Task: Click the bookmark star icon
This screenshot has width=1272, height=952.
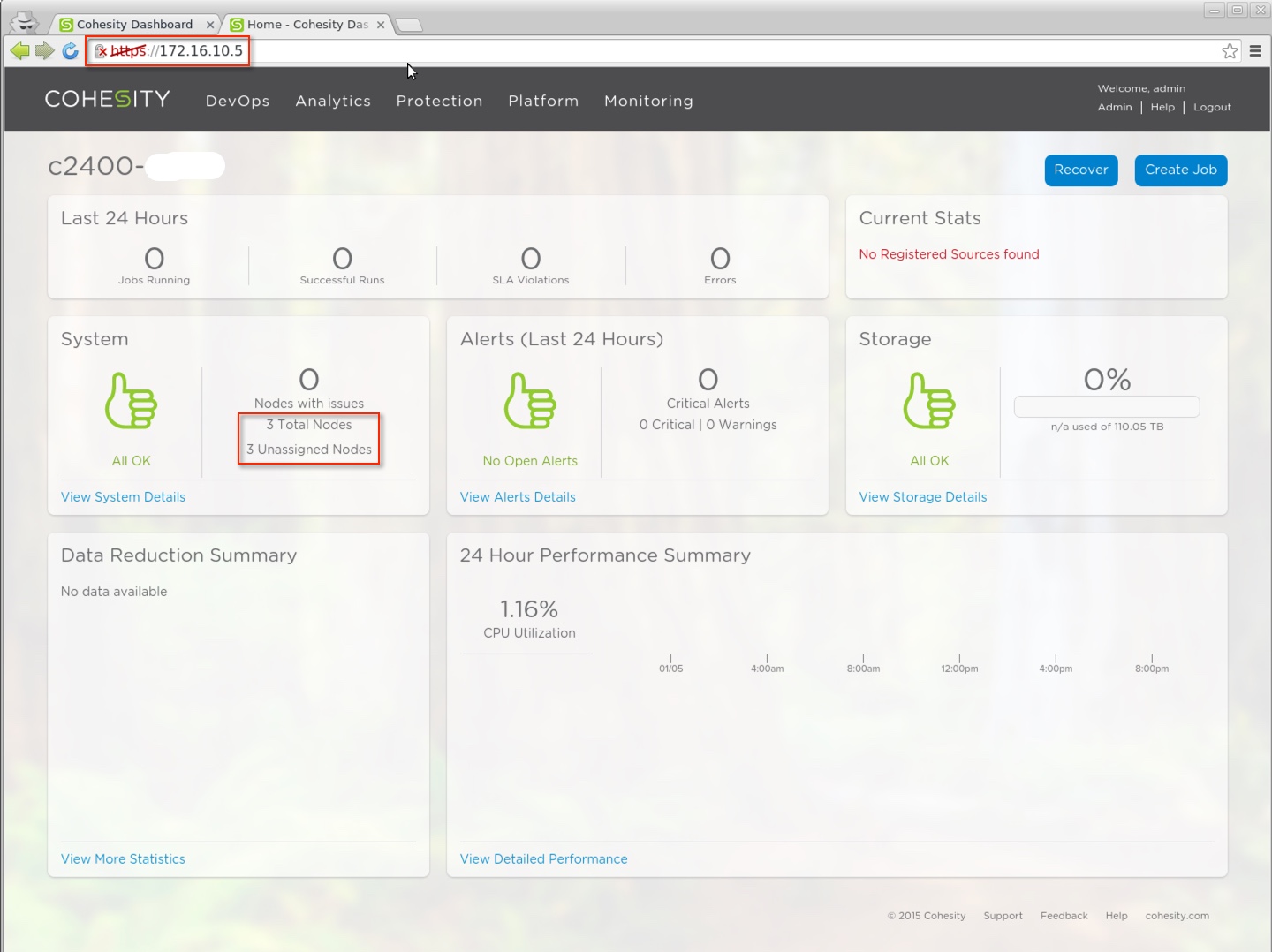Action: coord(1229,51)
